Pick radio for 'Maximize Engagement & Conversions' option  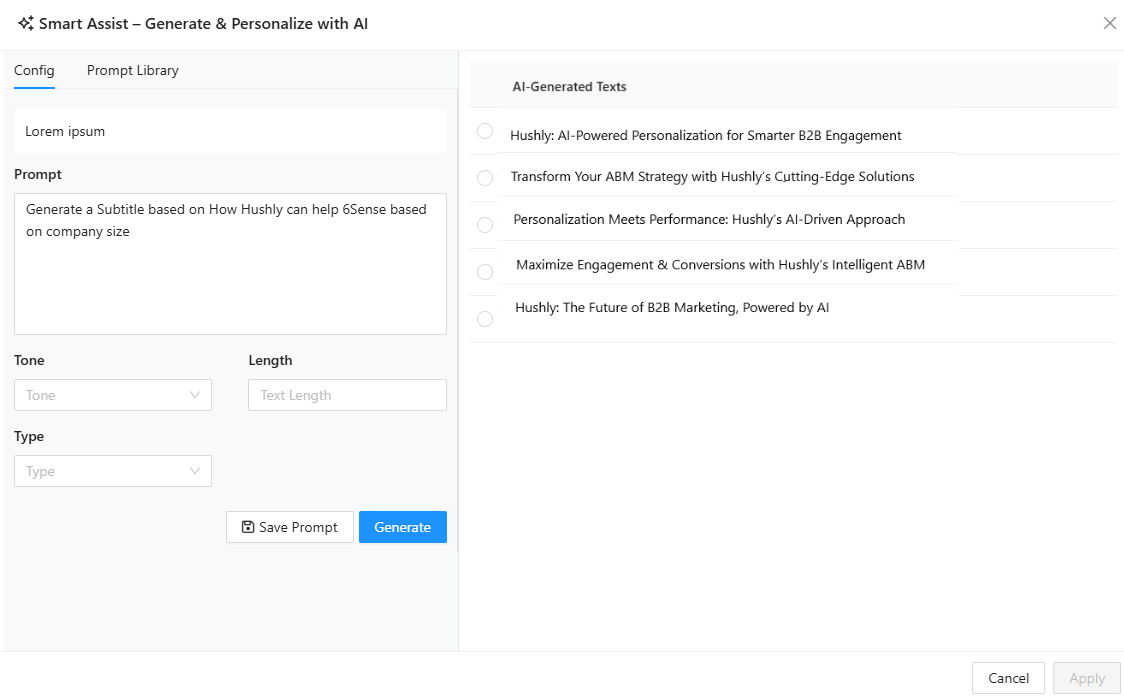pyautogui.click(x=485, y=272)
